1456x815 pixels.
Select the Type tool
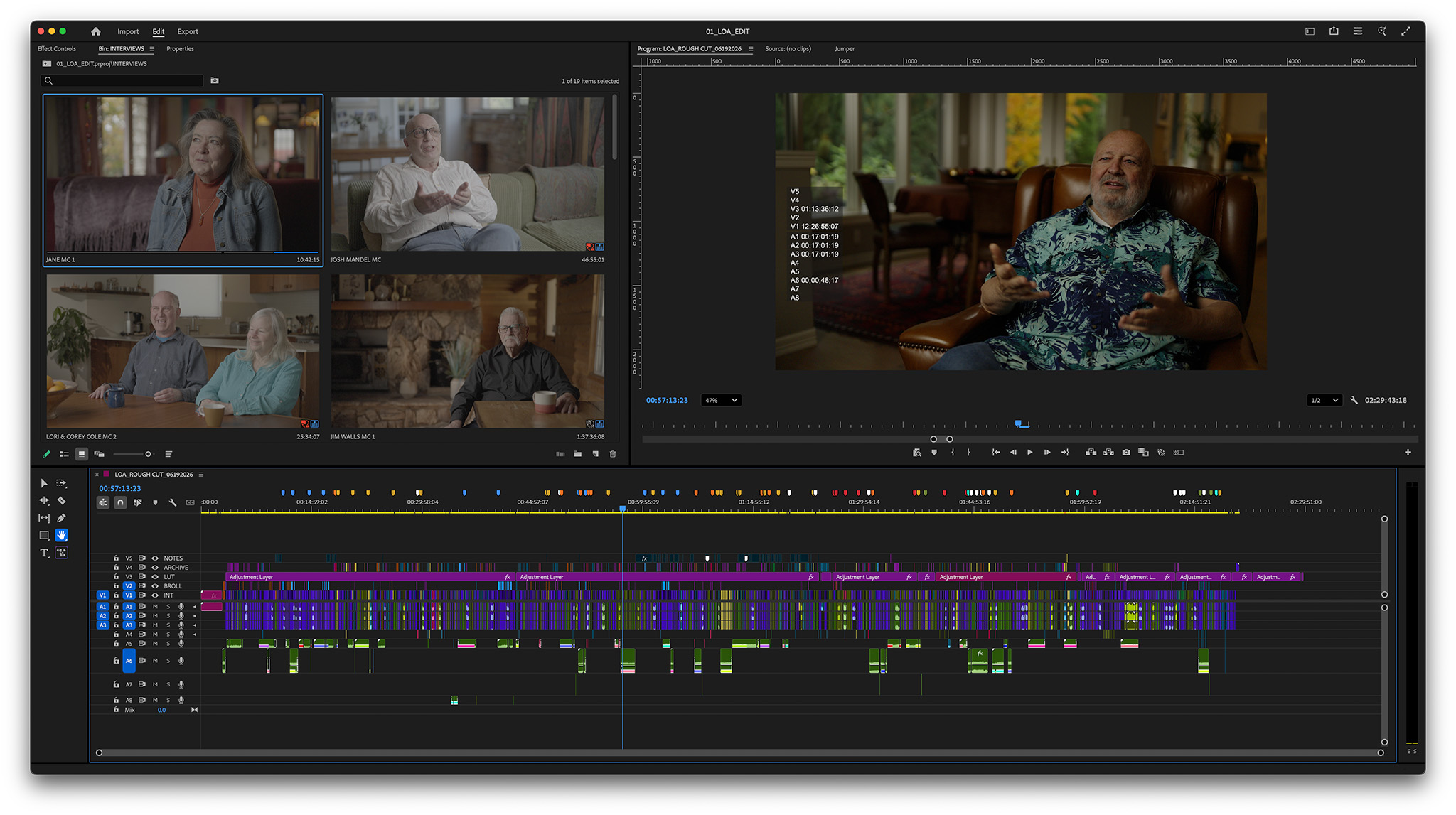44,553
